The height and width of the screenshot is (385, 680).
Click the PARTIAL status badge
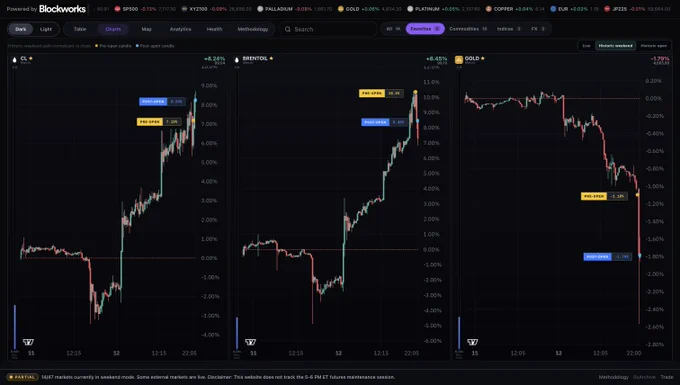coord(23,377)
